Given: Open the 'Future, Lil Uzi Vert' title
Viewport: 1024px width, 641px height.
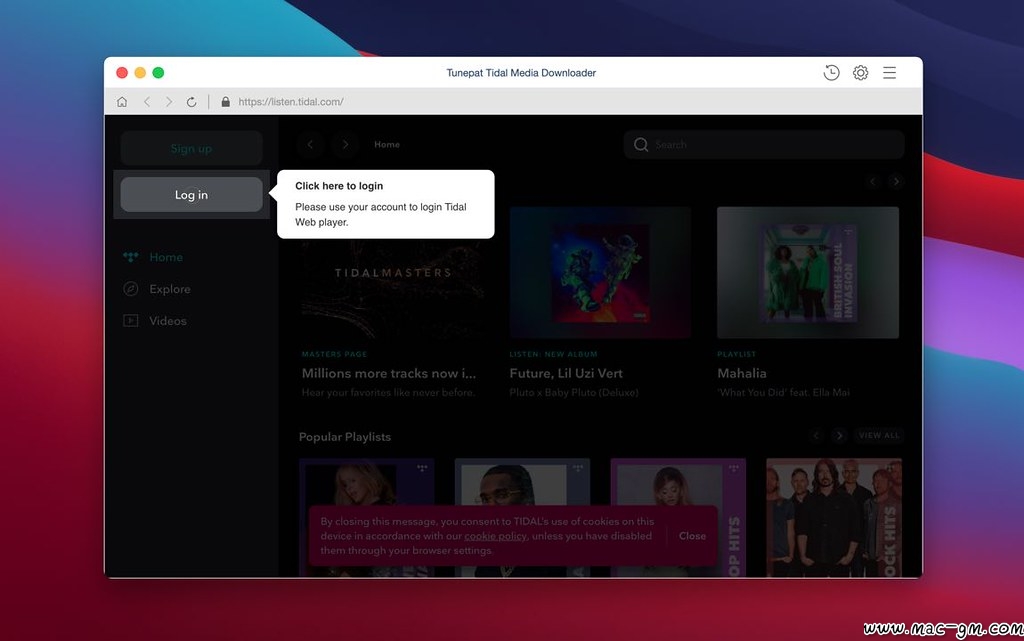Looking at the screenshot, I should (566, 373).
